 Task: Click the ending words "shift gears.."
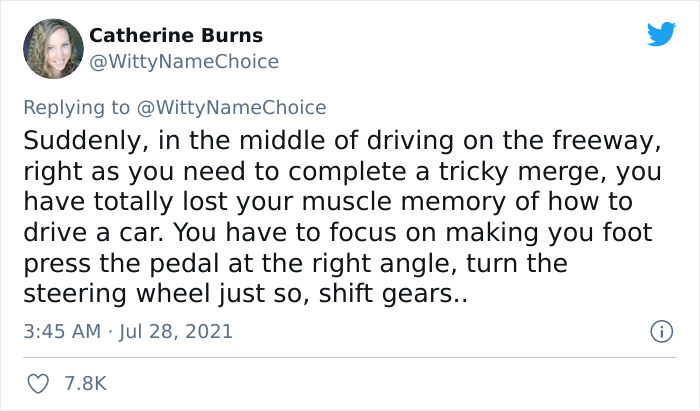tap(403, 297)
